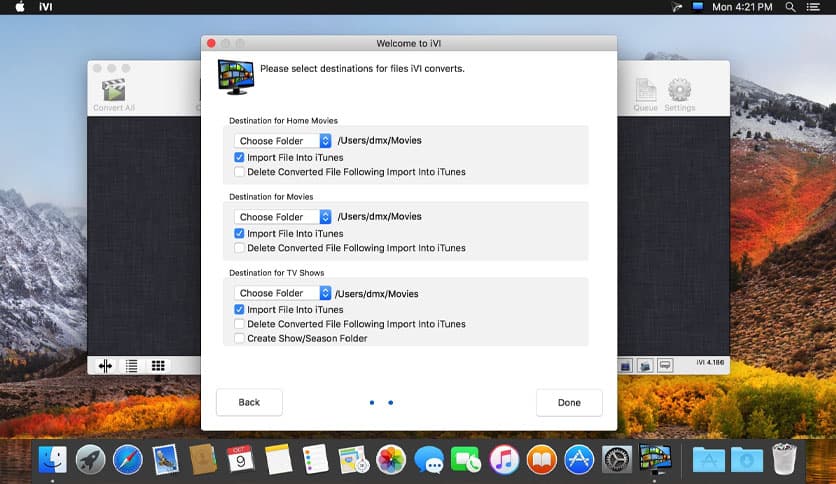The width and height of the screenshot is (836, 484).
Task: Click the Back button
Action: pyautogui.click(x=249, y=402)
